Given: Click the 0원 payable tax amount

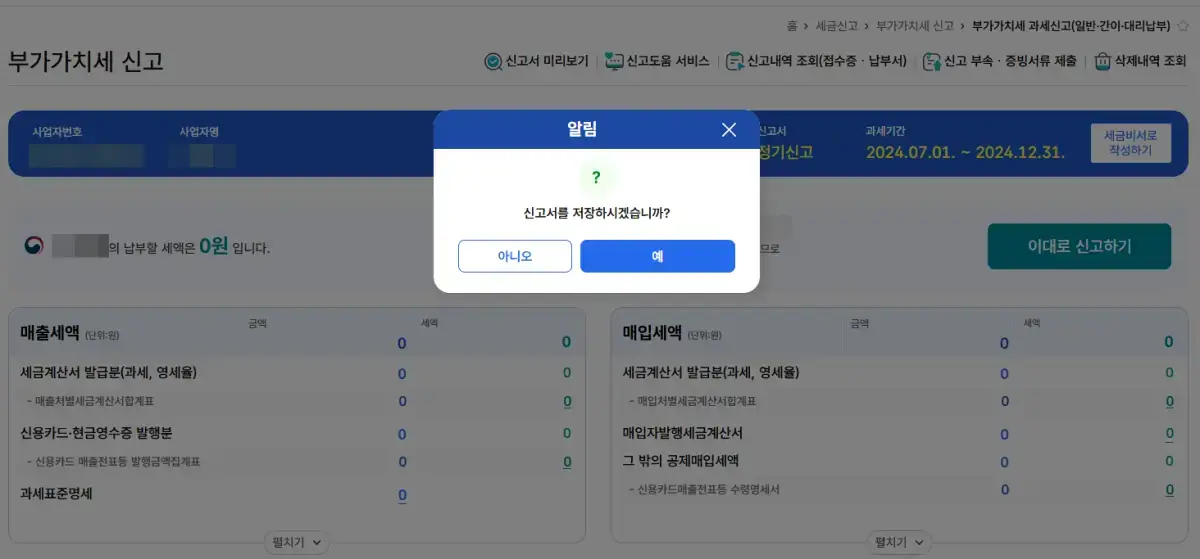Looking at the screenshot, I should click(x=215, y=245).
